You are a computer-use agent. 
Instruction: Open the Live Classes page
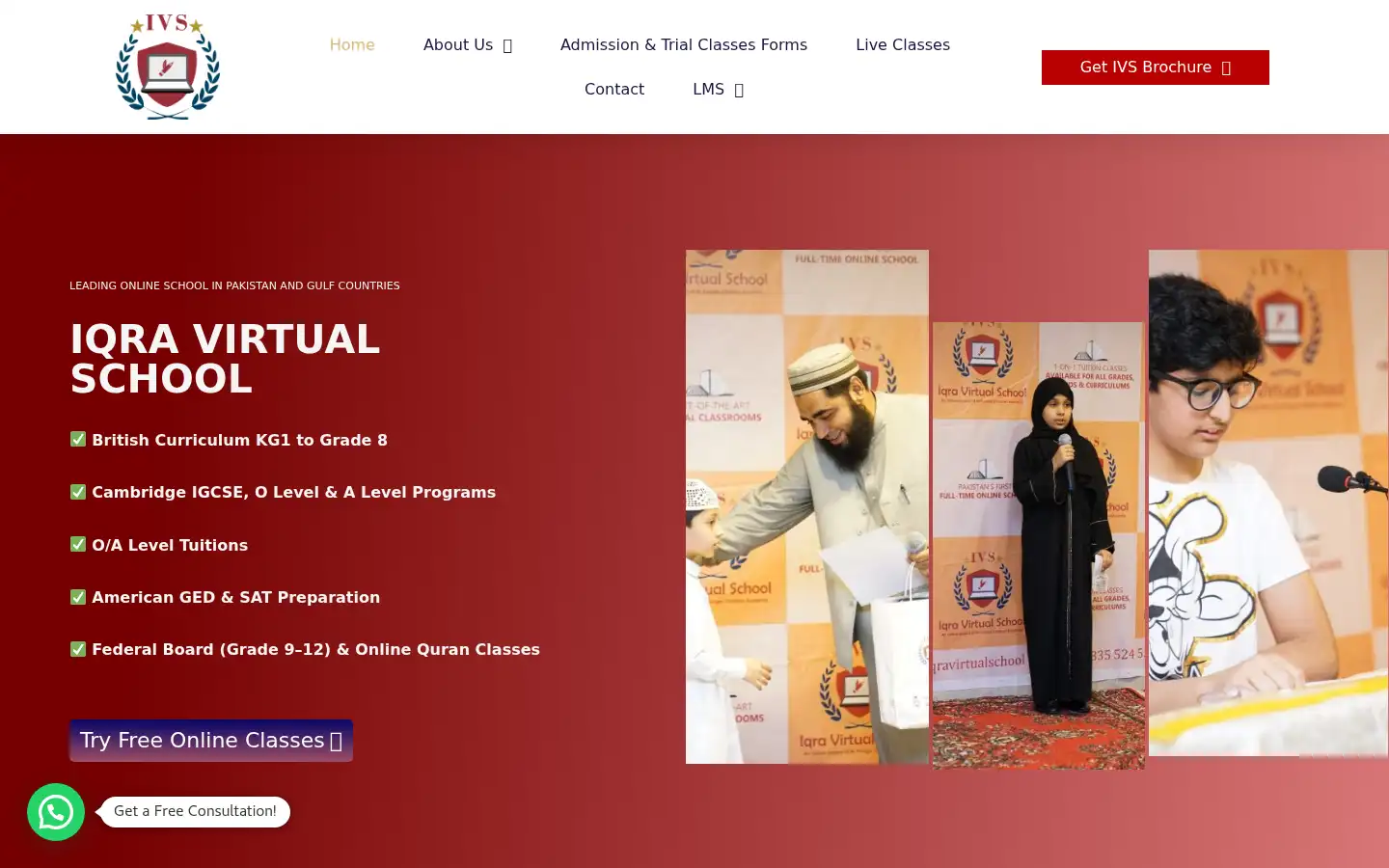point(903,44)
